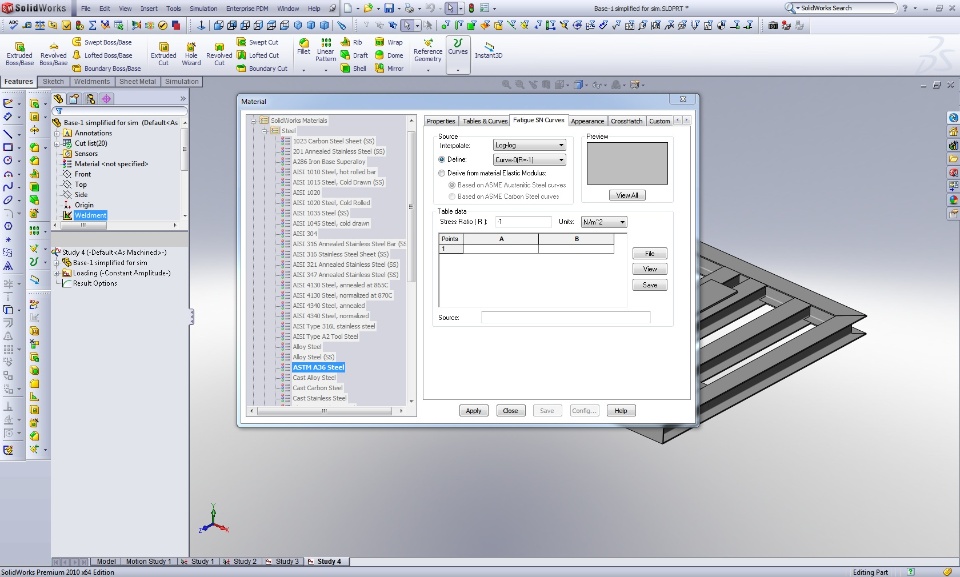Expand the Cut list(20) node

point(57,143)
